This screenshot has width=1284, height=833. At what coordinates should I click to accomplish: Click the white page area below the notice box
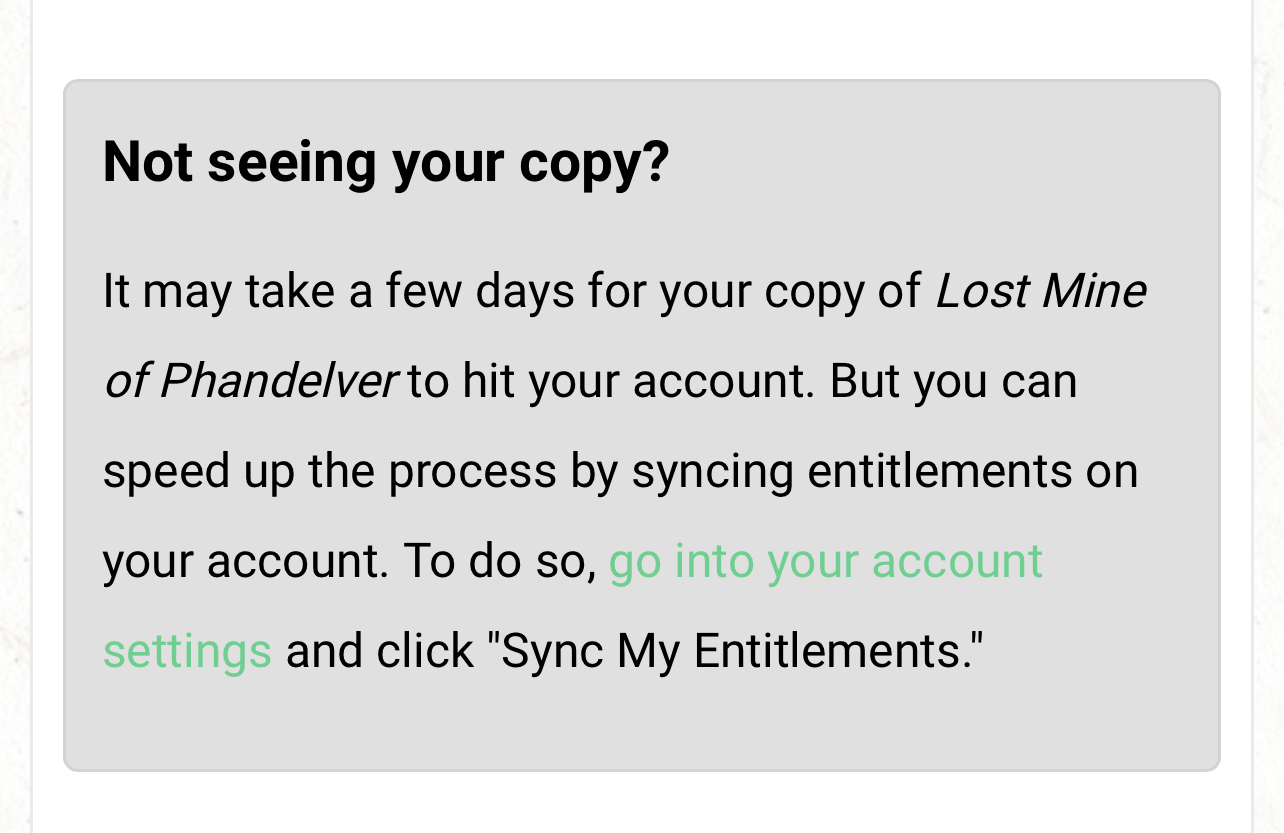pyautogui.click(x=640, y=805)
